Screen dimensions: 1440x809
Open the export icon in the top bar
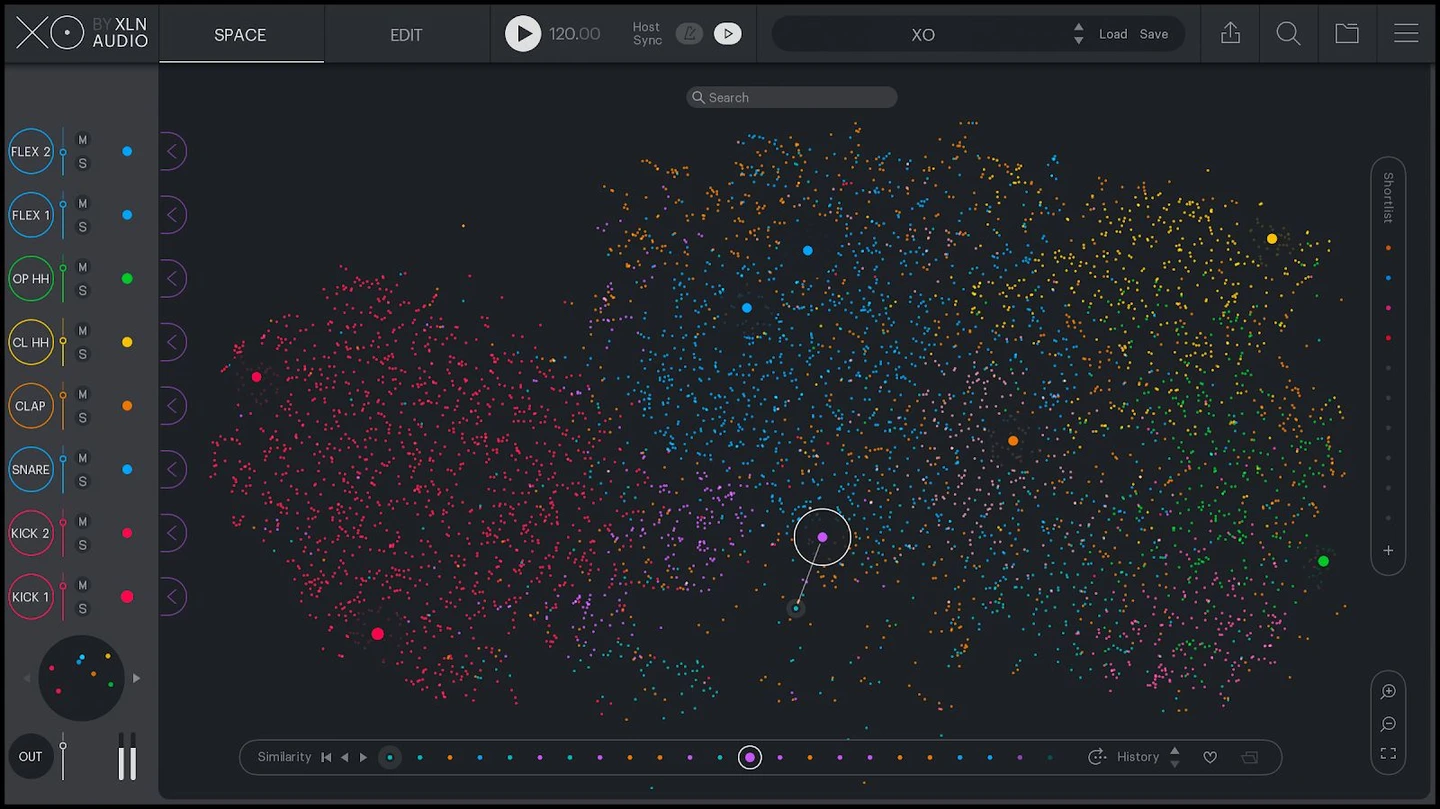click(1230, 34)
